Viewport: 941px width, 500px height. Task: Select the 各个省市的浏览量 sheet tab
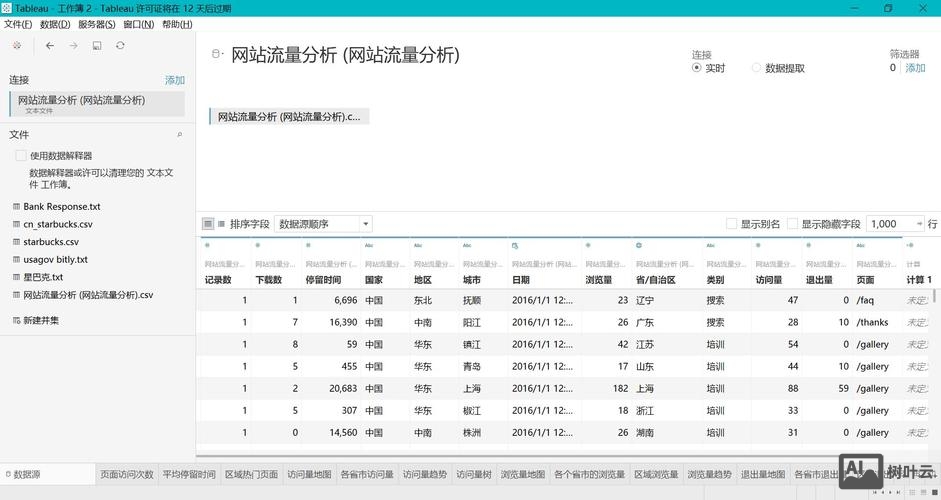pyautogui.click(x=589, y=474)
